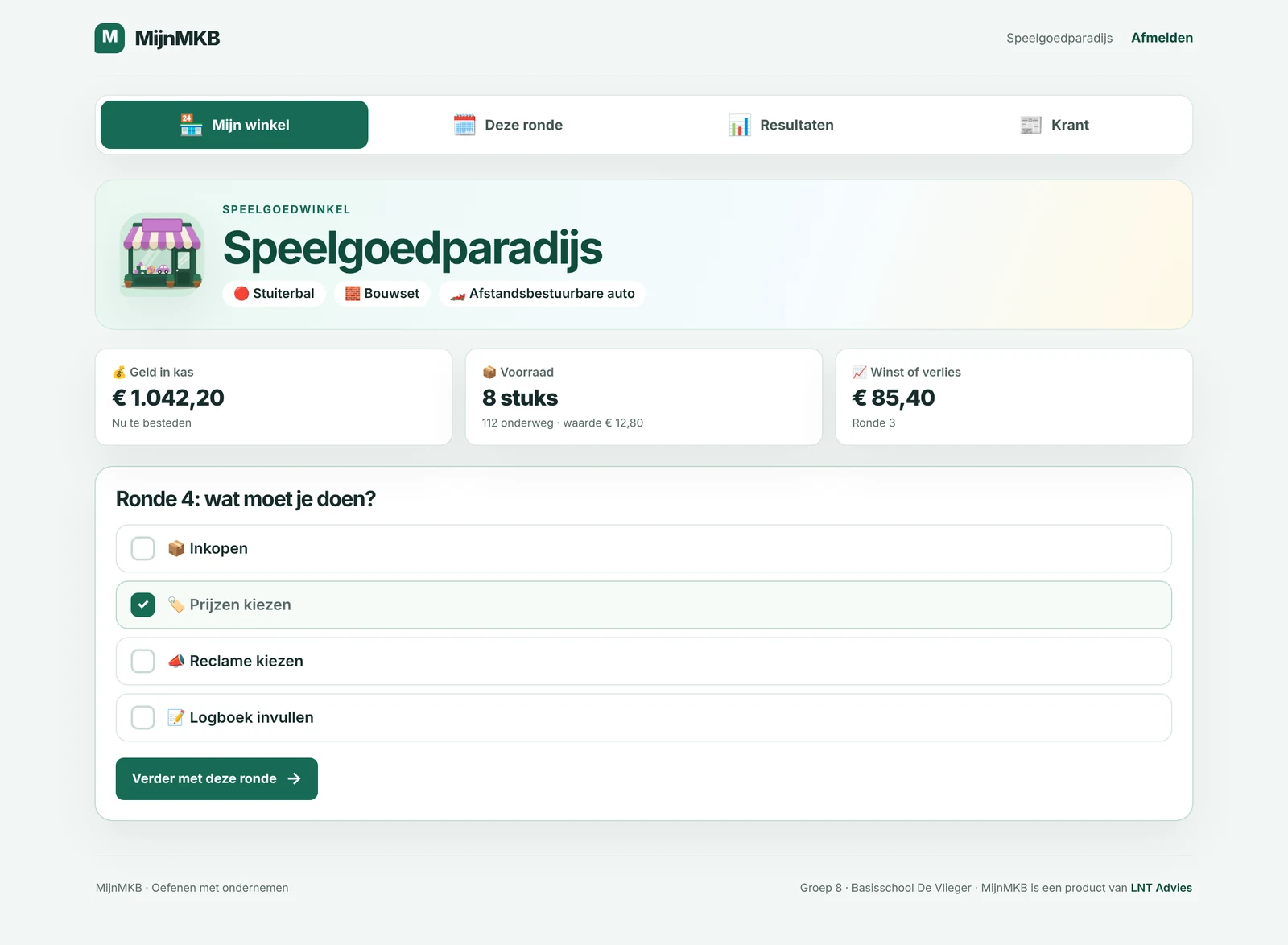Click the money bag icon at Geld in kas

[x=119, y=372]
